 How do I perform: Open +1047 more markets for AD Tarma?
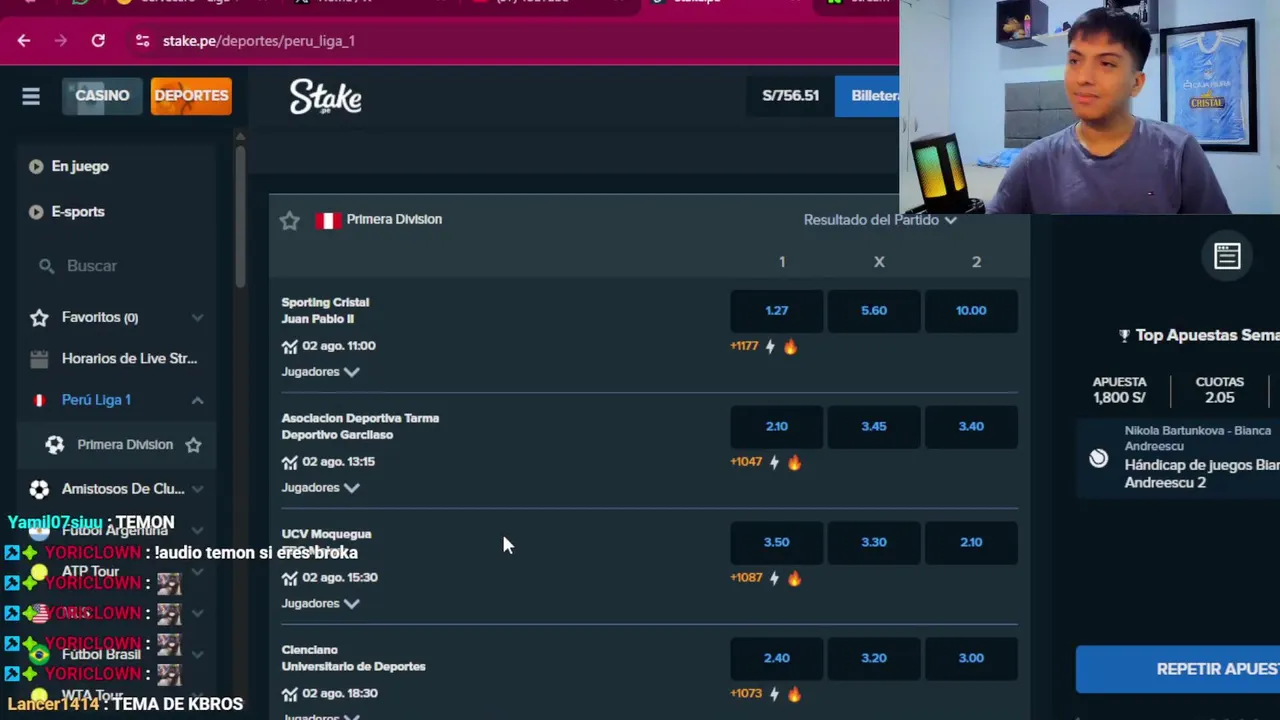[747, 463]
